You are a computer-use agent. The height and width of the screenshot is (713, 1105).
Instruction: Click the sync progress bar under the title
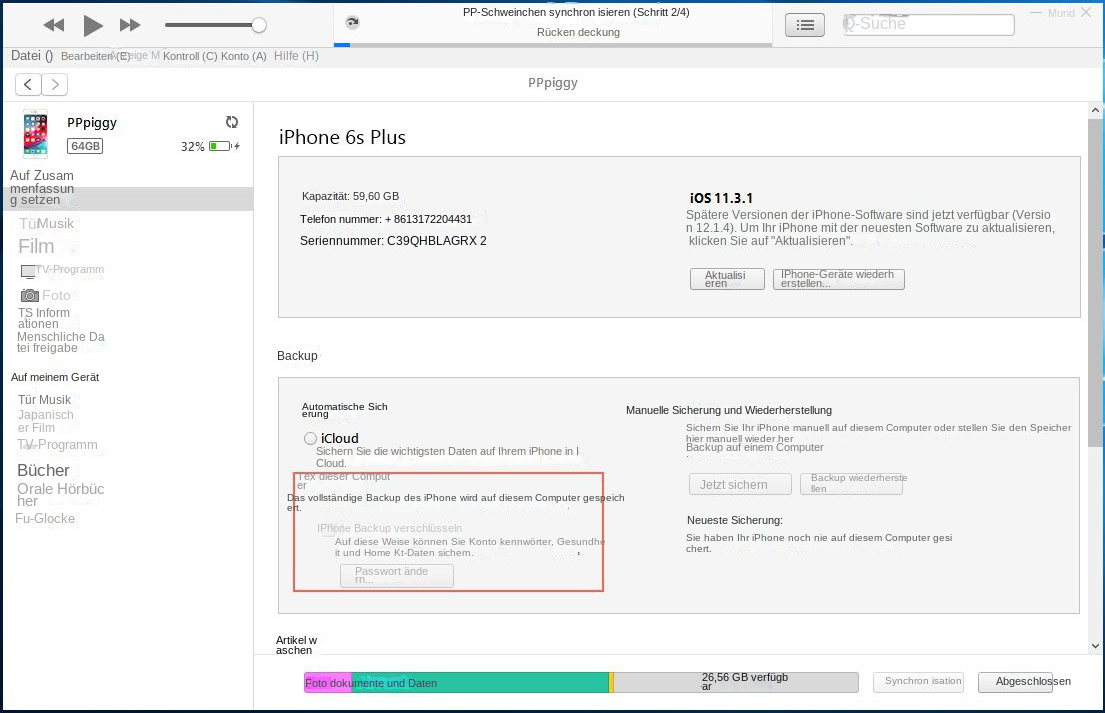tap(553, 45)
